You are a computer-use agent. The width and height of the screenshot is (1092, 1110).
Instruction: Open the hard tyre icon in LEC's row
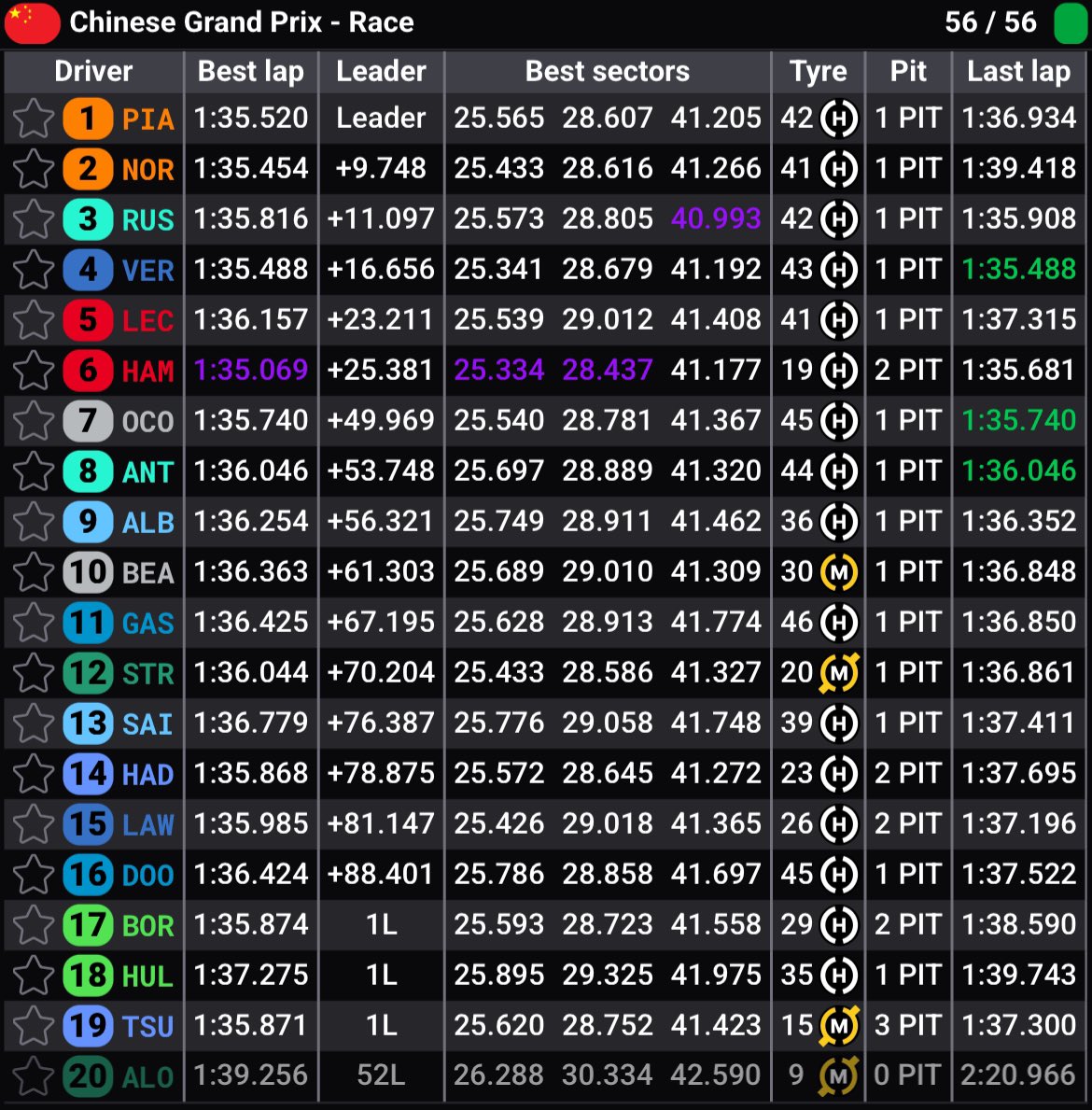coord(839,320)
